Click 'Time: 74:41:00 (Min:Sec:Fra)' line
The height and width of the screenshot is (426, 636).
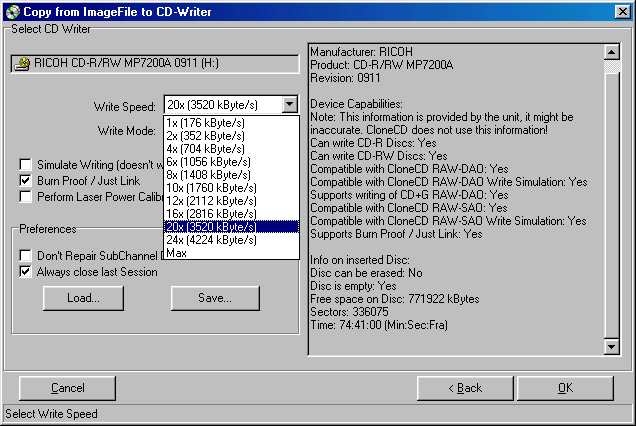tap(379, 325)
